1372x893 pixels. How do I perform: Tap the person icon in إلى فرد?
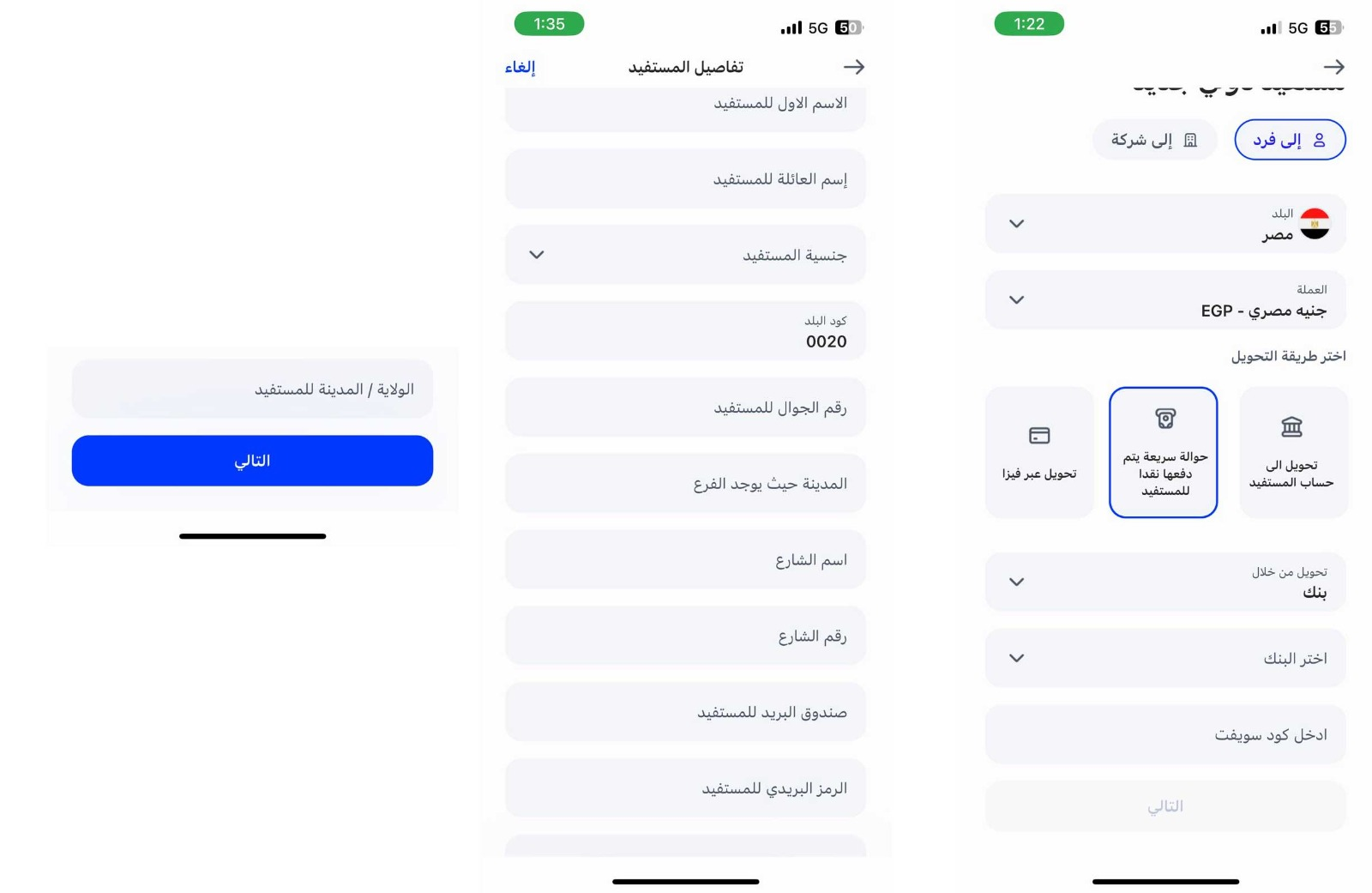coord(1320,140)
